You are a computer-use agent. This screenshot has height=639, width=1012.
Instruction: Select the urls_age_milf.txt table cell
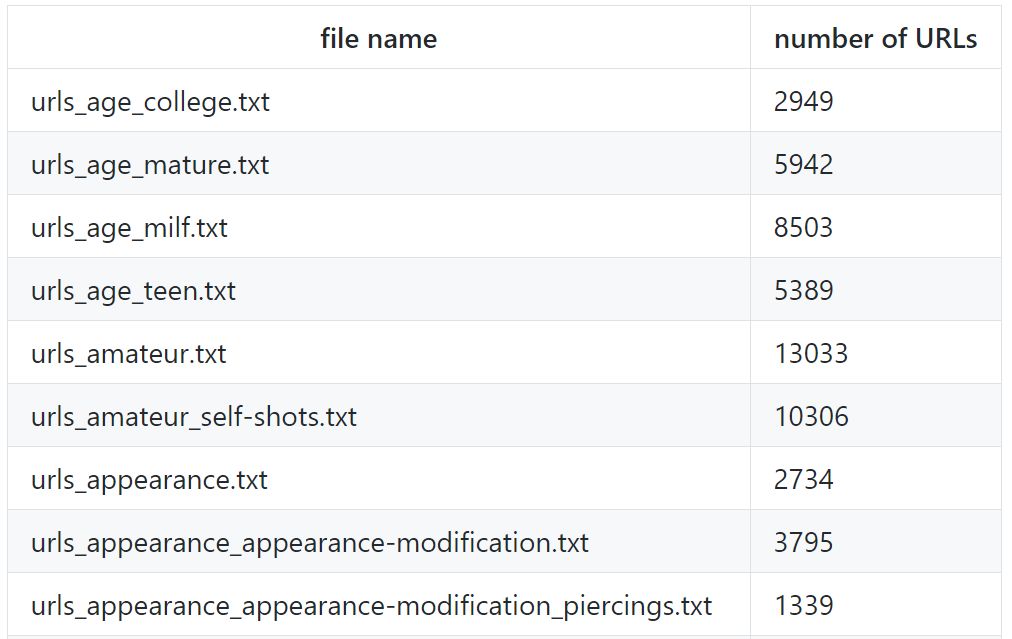coord(129,228)
